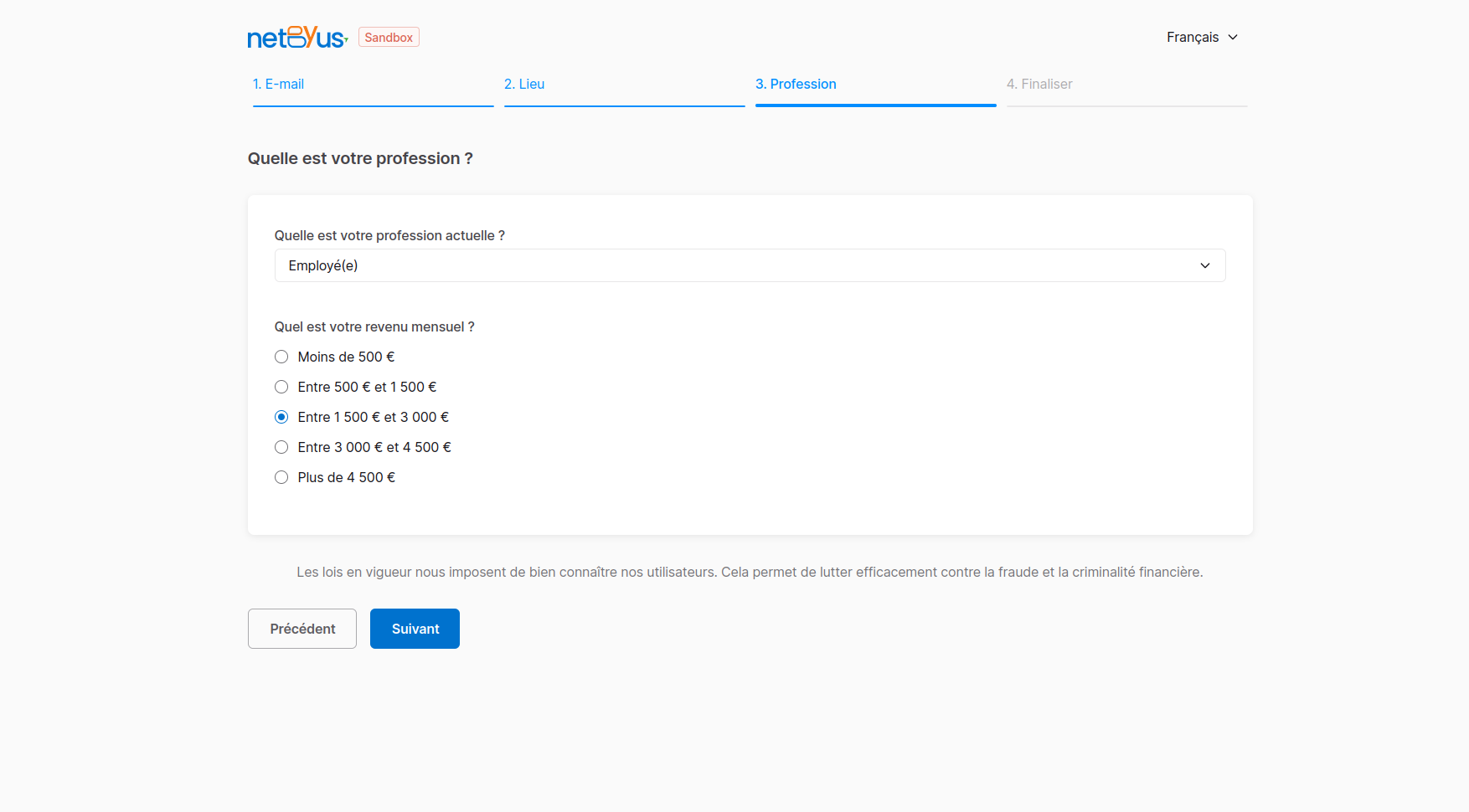Select Entre 1 500 € et 3 000 € option
Viewport: 1469px width, 812px height.
[x=281, y=417]
